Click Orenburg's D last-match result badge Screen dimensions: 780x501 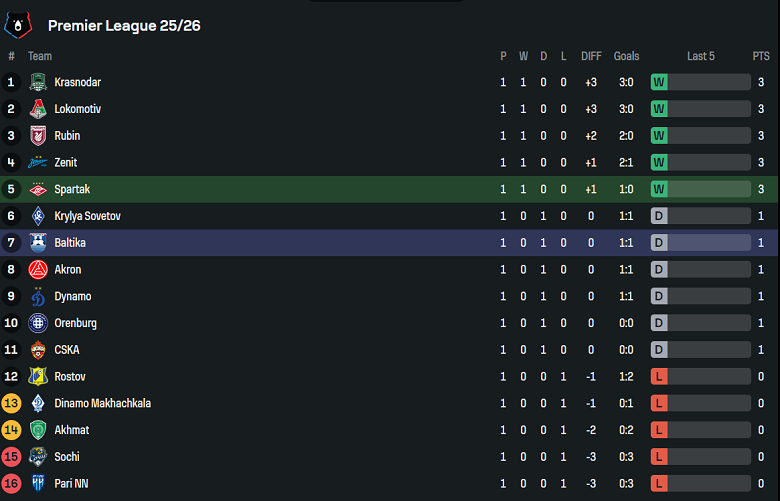tap(659, 323)
